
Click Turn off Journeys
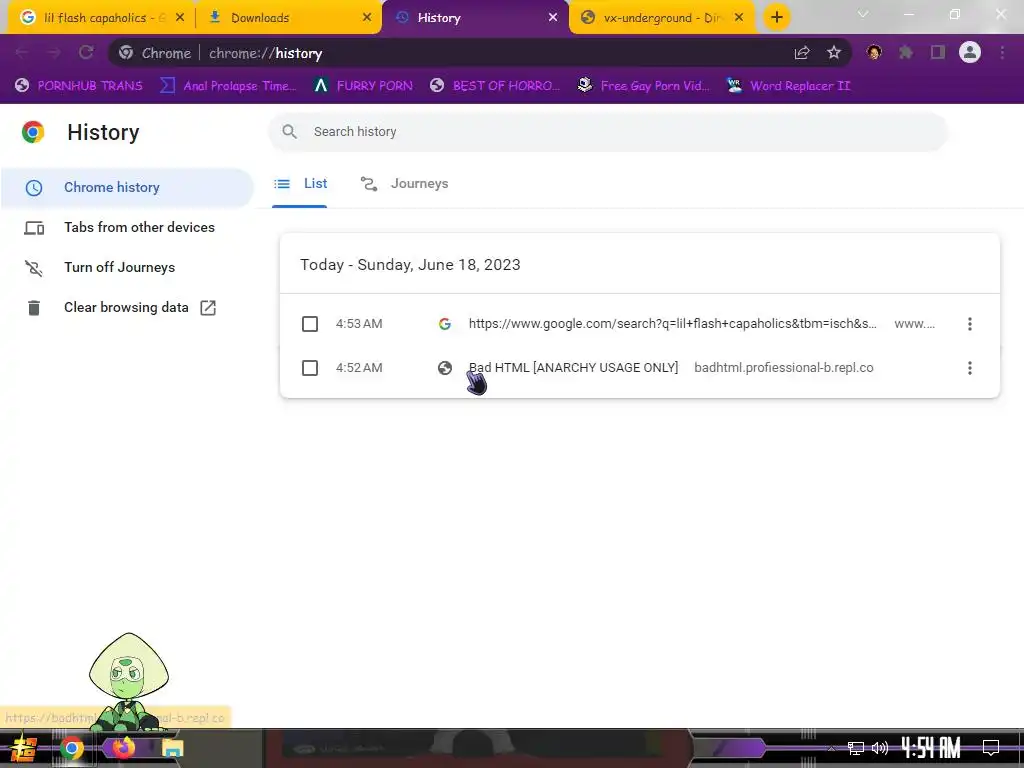pos(127,267)
